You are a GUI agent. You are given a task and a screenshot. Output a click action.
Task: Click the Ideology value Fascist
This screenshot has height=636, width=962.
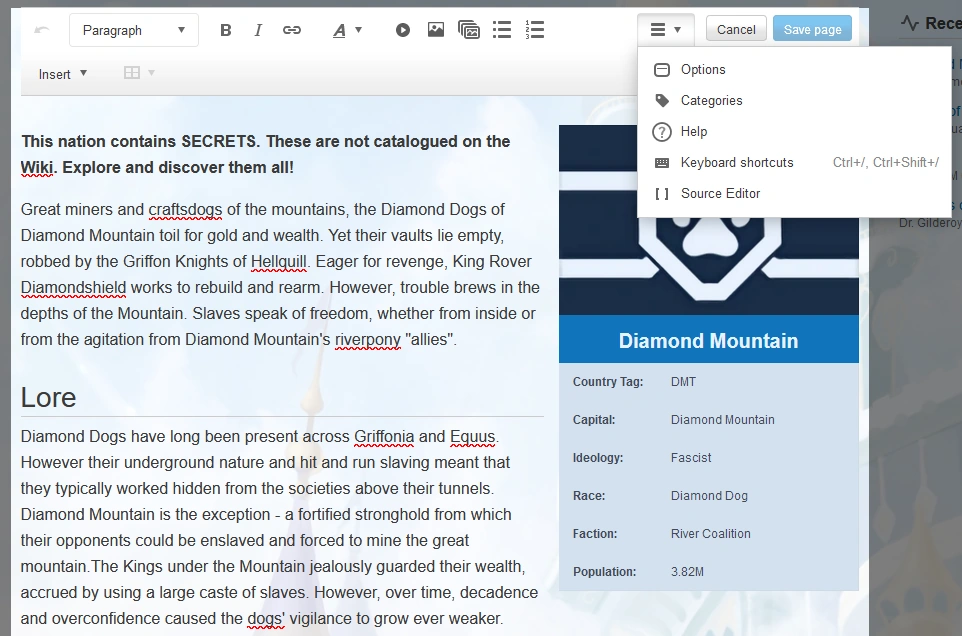pos(691,458)
